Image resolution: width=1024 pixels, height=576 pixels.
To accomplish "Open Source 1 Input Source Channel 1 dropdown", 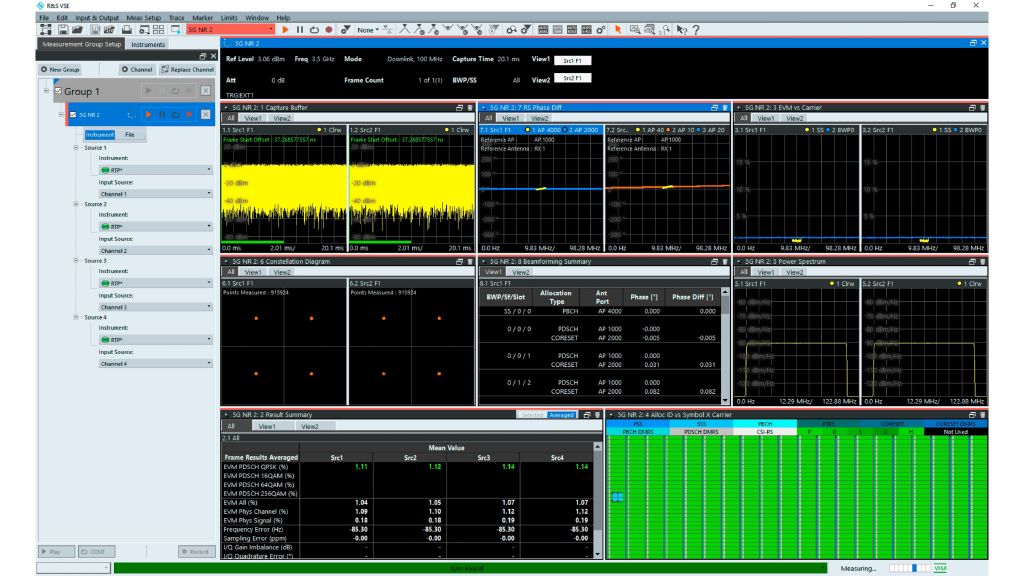I will [155, 194].
